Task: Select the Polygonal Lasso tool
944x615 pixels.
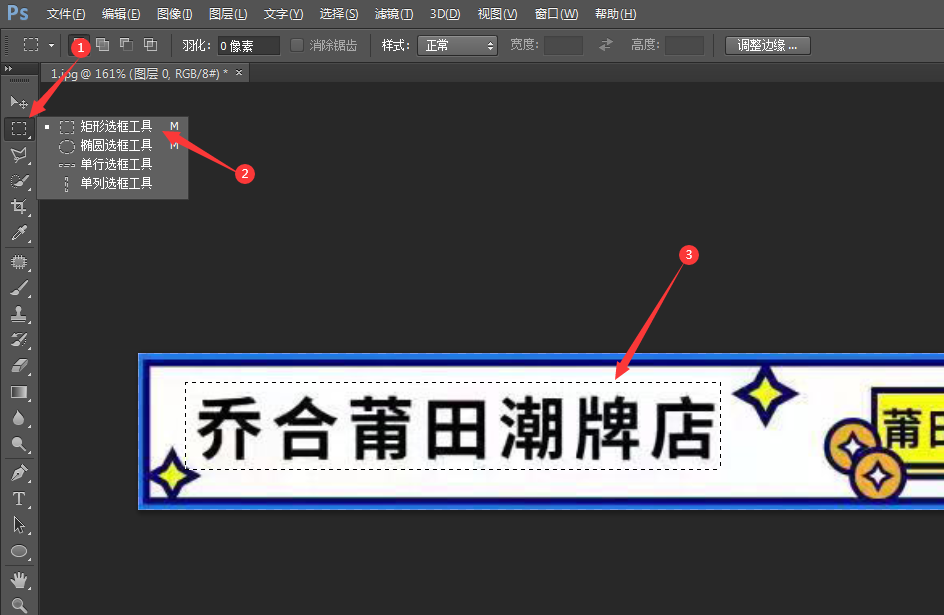Action: pos(18,154)
